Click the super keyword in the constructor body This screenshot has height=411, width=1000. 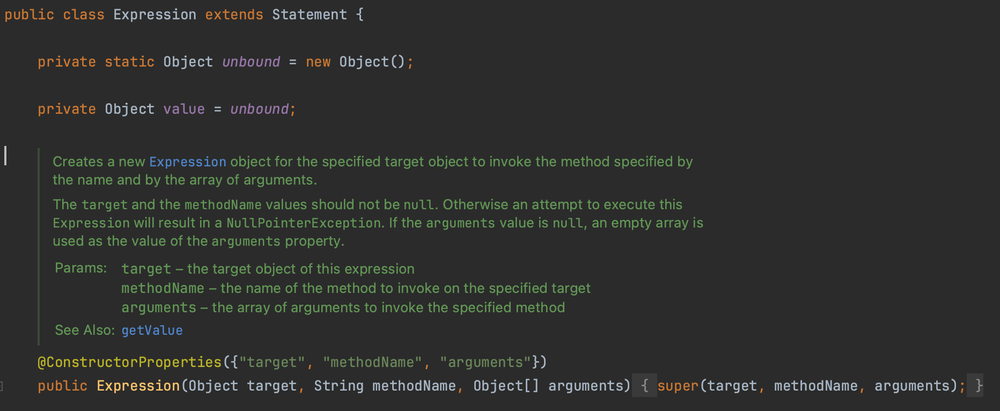679,386
